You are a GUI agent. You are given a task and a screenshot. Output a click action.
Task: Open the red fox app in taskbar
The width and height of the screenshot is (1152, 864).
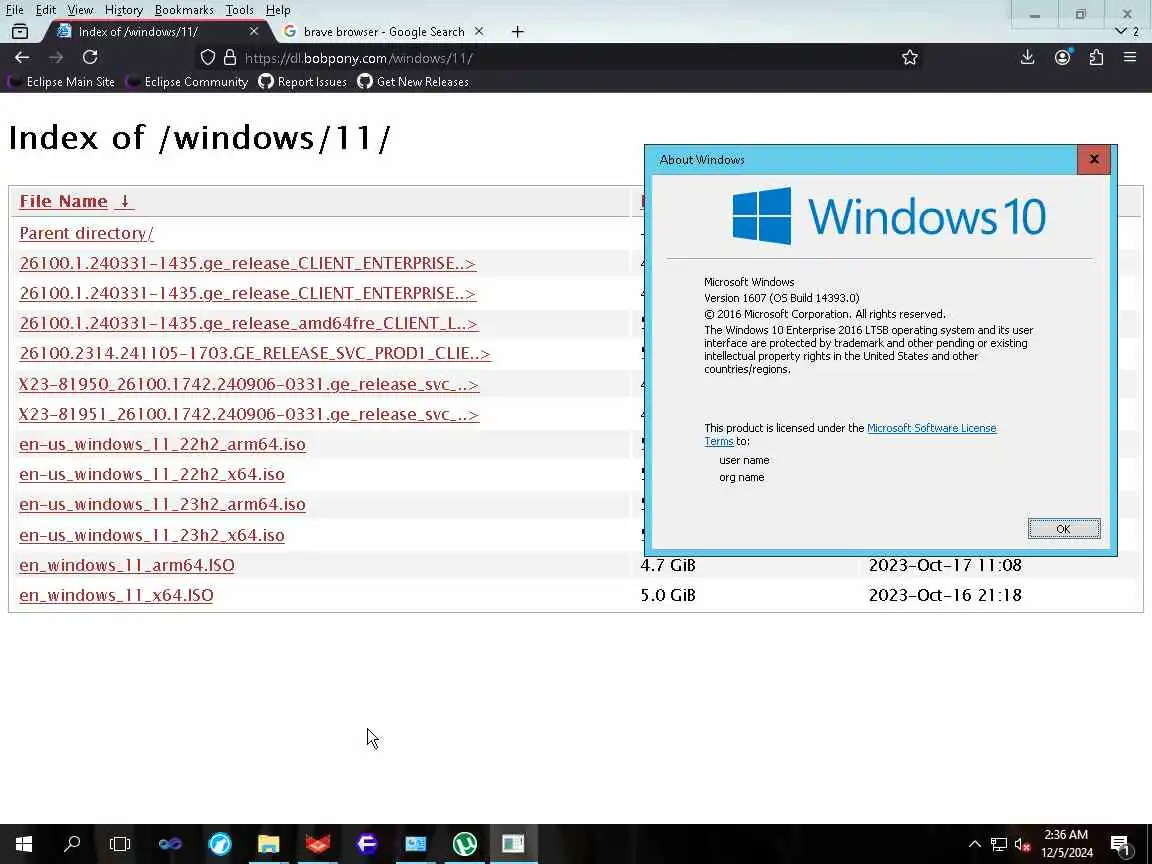click(x=318, y=843)
